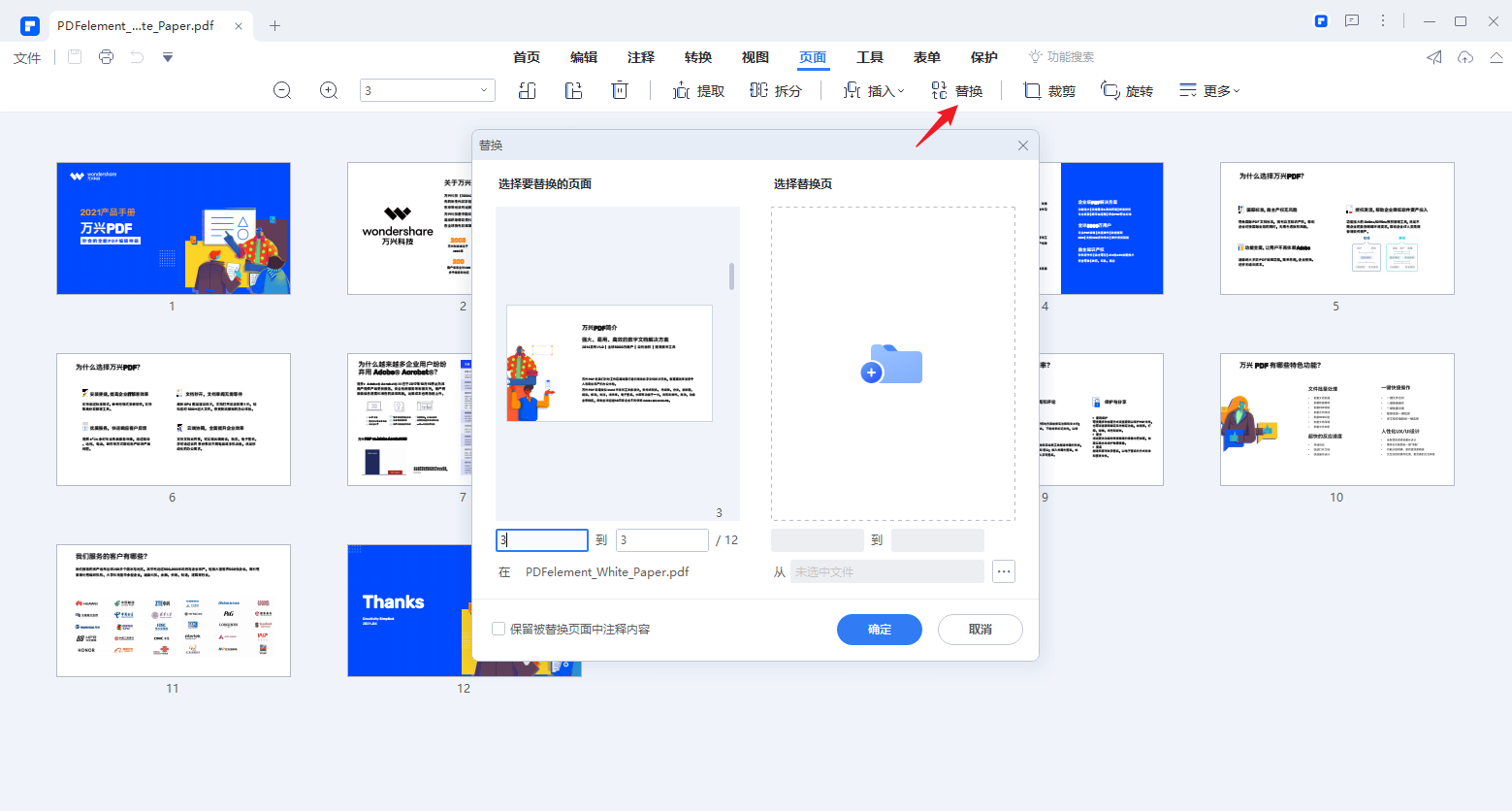Click the delete page trash icon

click(620, 89)
